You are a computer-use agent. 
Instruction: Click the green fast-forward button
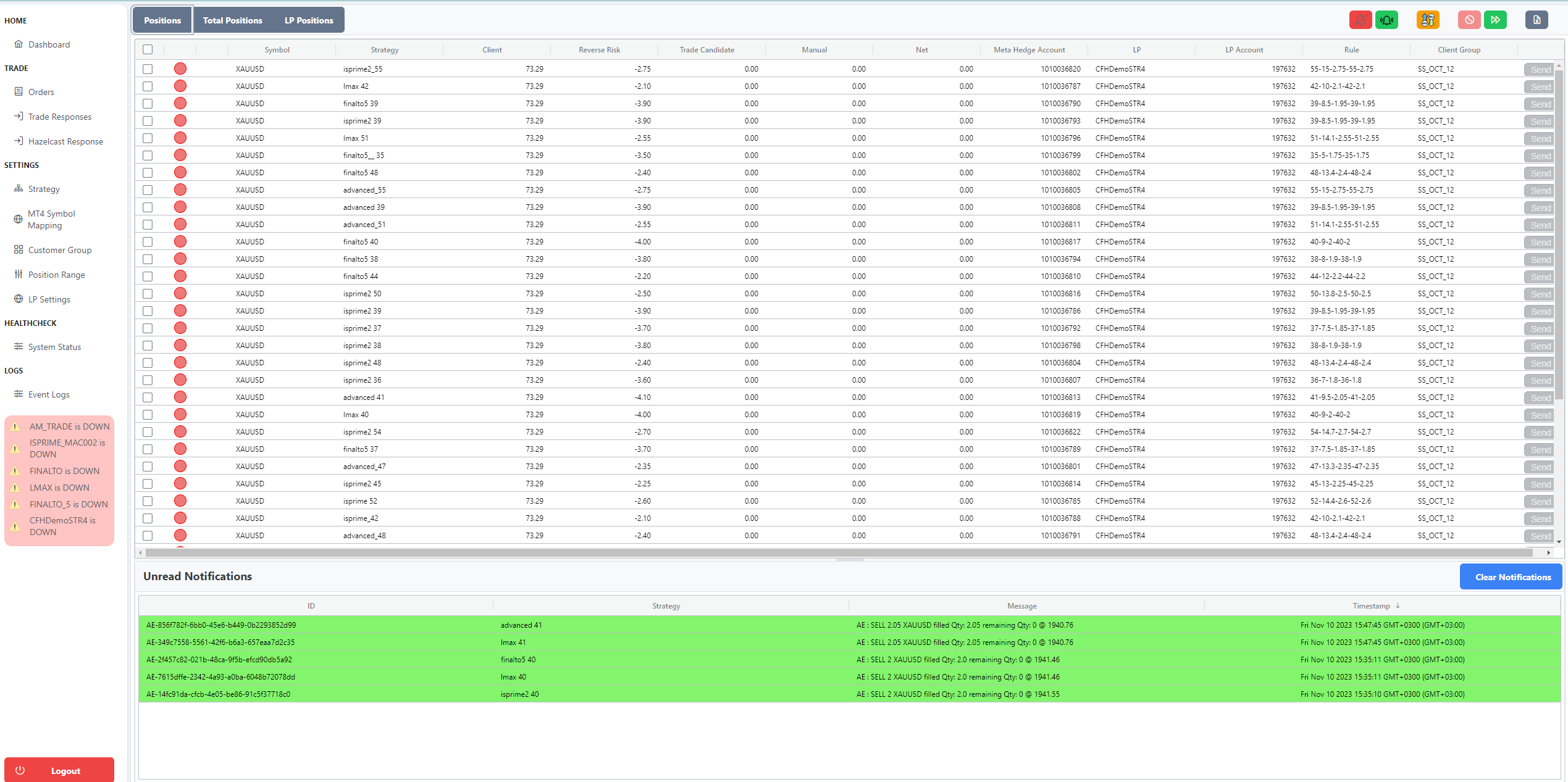(x=1495, y=20)
